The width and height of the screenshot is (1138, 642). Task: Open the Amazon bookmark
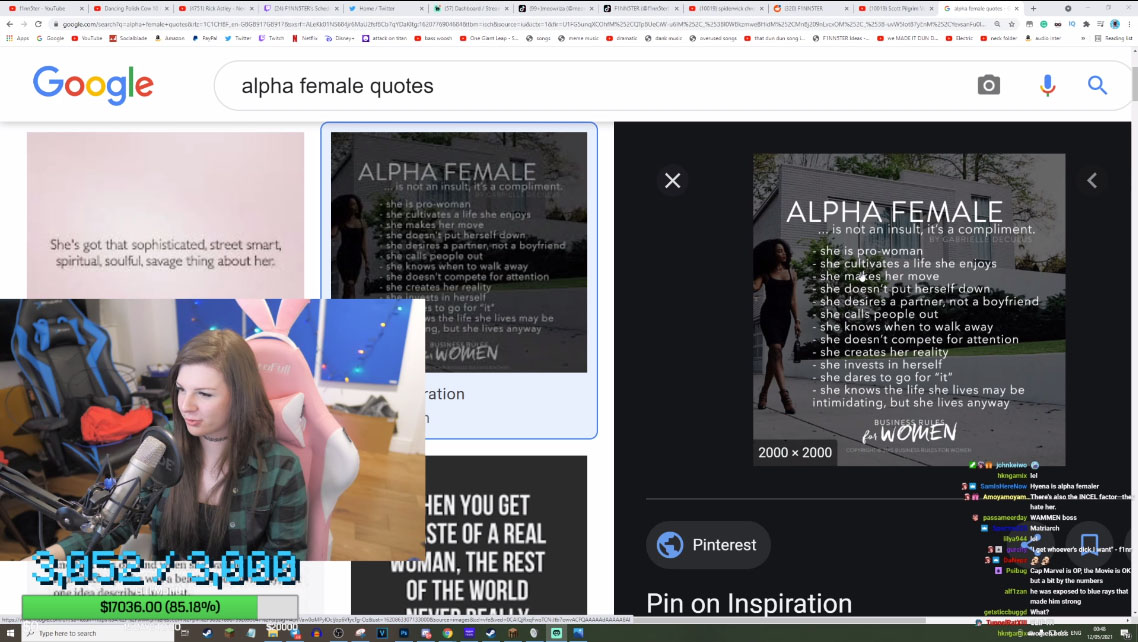[170, 38]
